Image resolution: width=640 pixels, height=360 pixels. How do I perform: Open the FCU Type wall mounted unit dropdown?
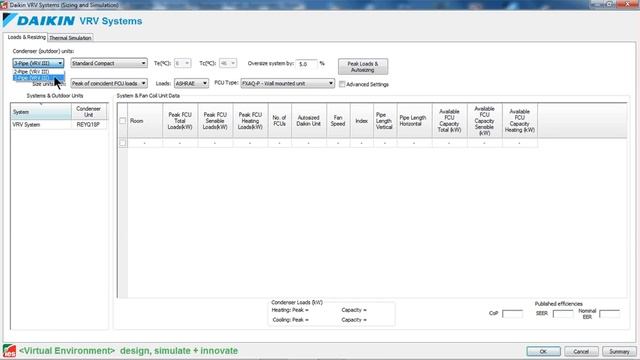(x=288, y=83)
